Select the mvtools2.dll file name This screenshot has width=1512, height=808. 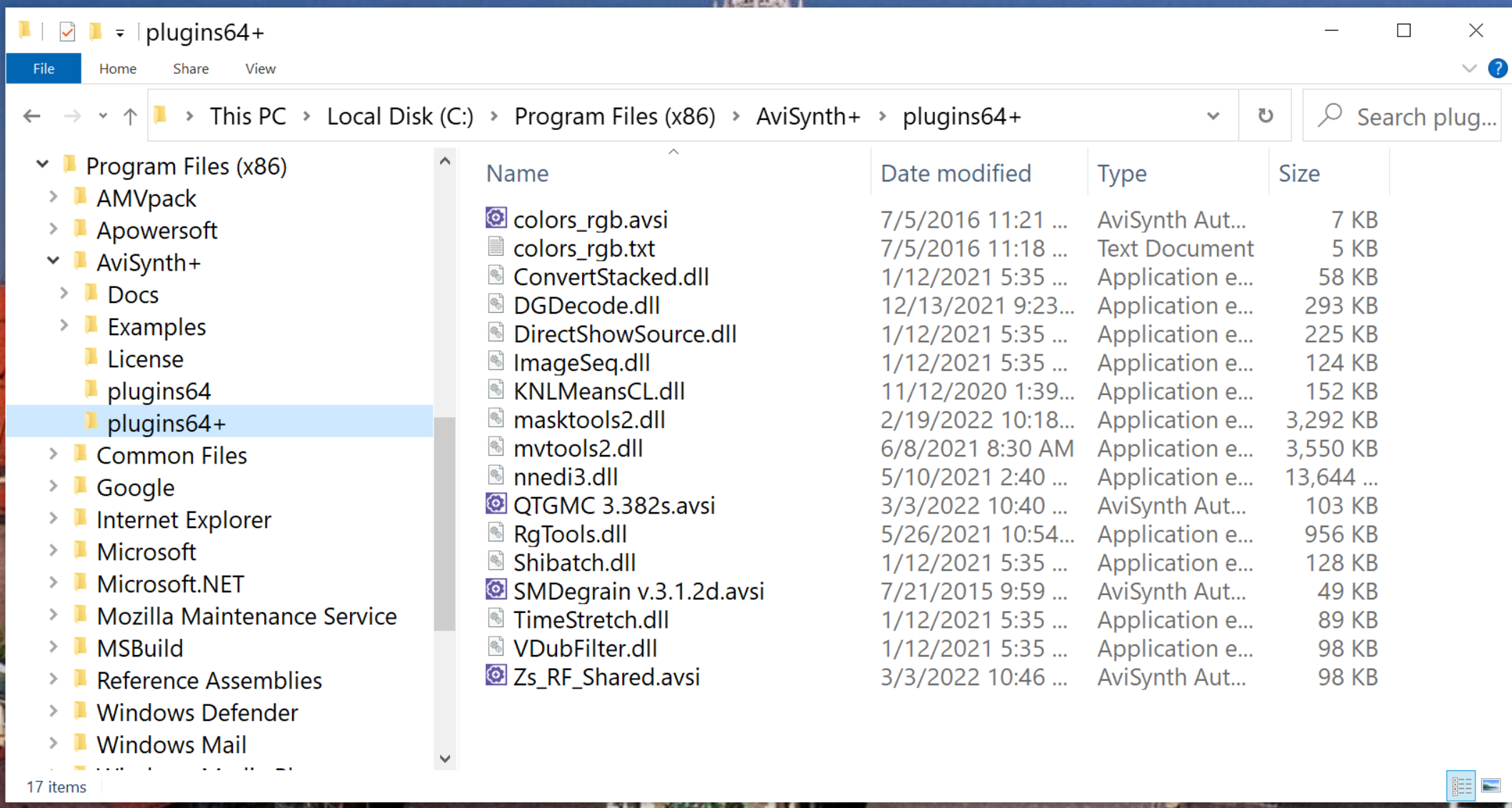click(x=578, y=448)
